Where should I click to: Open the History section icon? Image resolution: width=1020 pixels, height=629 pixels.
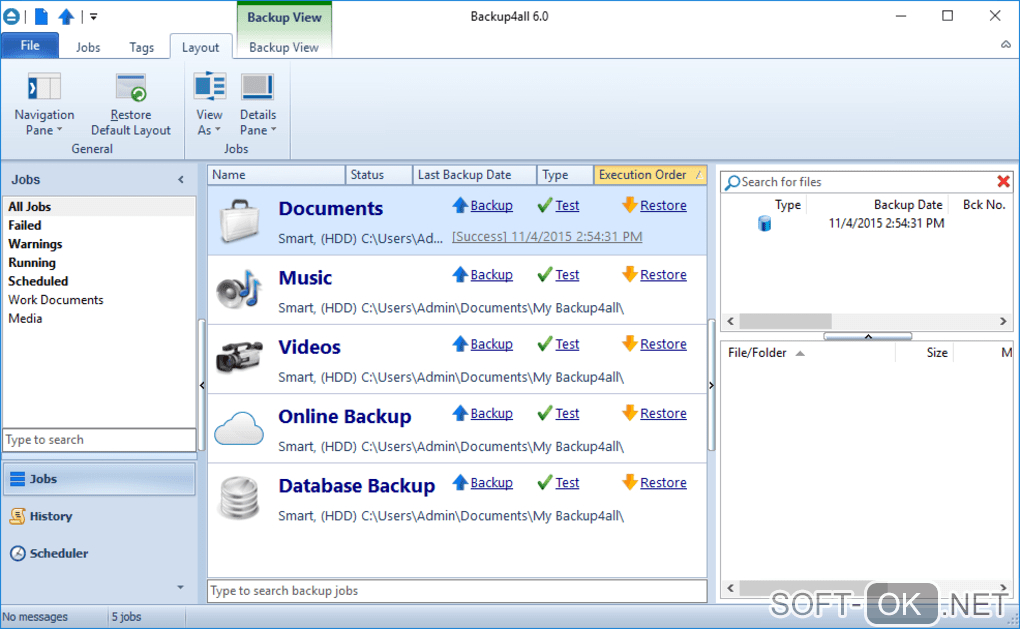(x=18, y=516)
